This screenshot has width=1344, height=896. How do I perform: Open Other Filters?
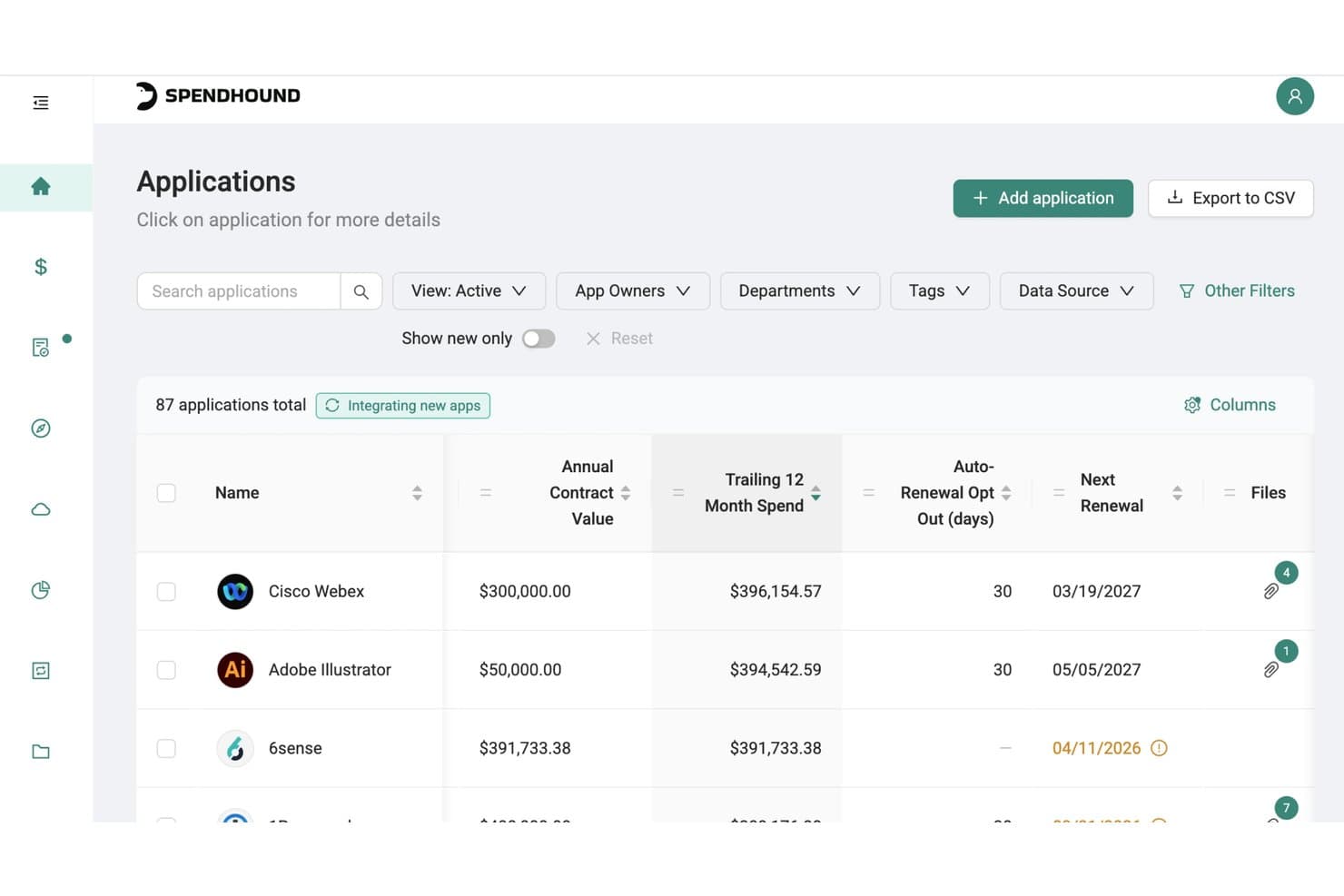(1237, 291)
